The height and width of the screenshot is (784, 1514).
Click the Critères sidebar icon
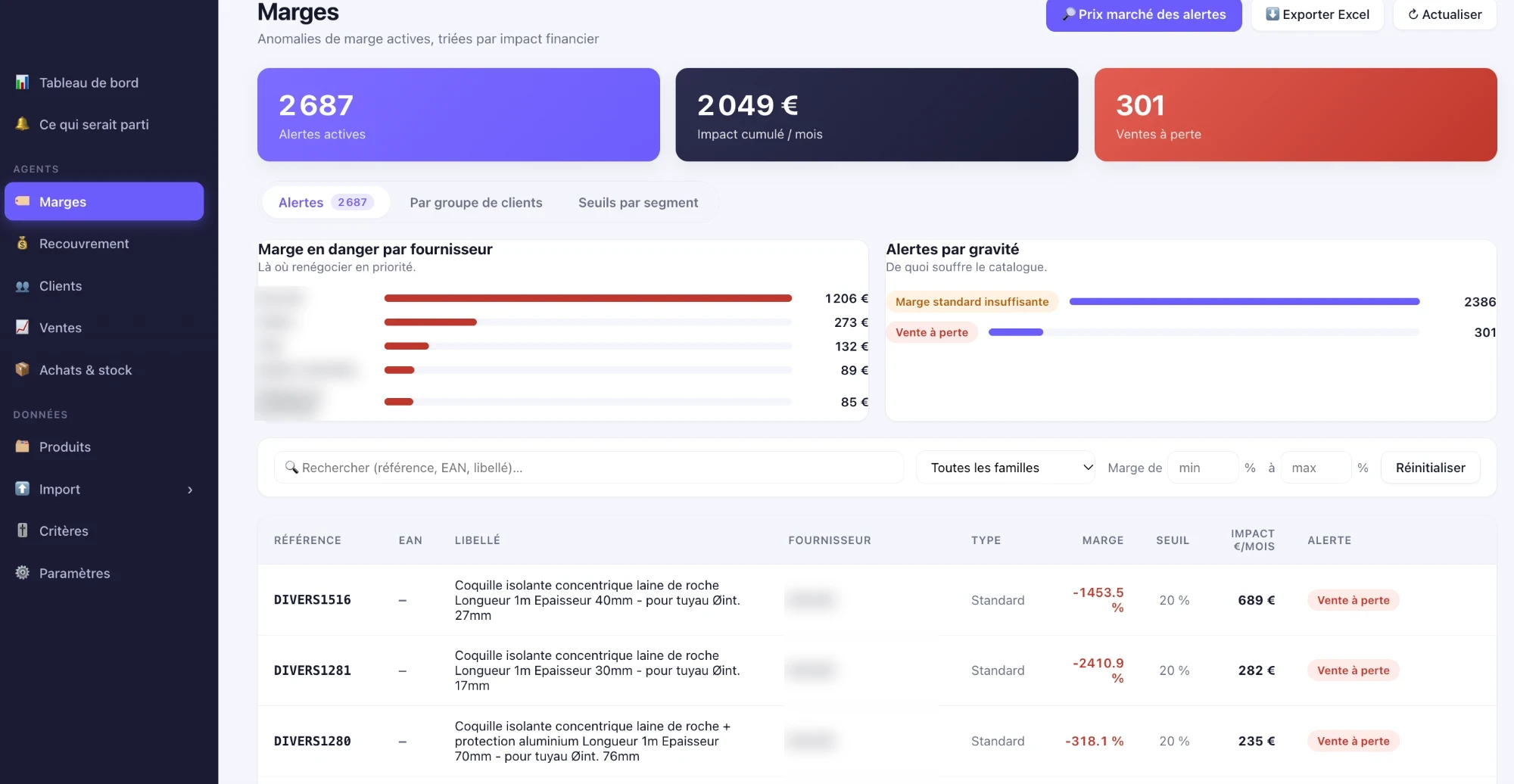[23, 530]
